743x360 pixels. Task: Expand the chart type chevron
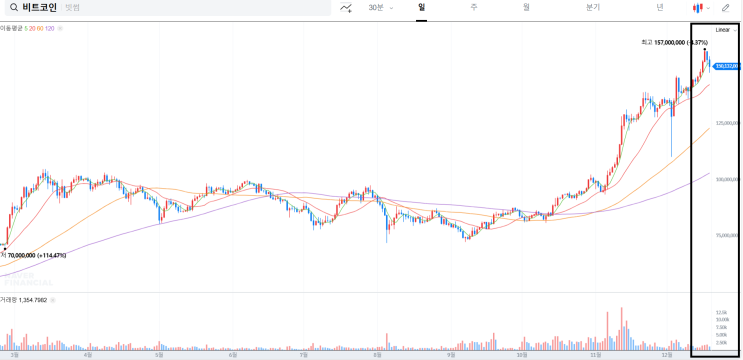(x=708, y=8)
